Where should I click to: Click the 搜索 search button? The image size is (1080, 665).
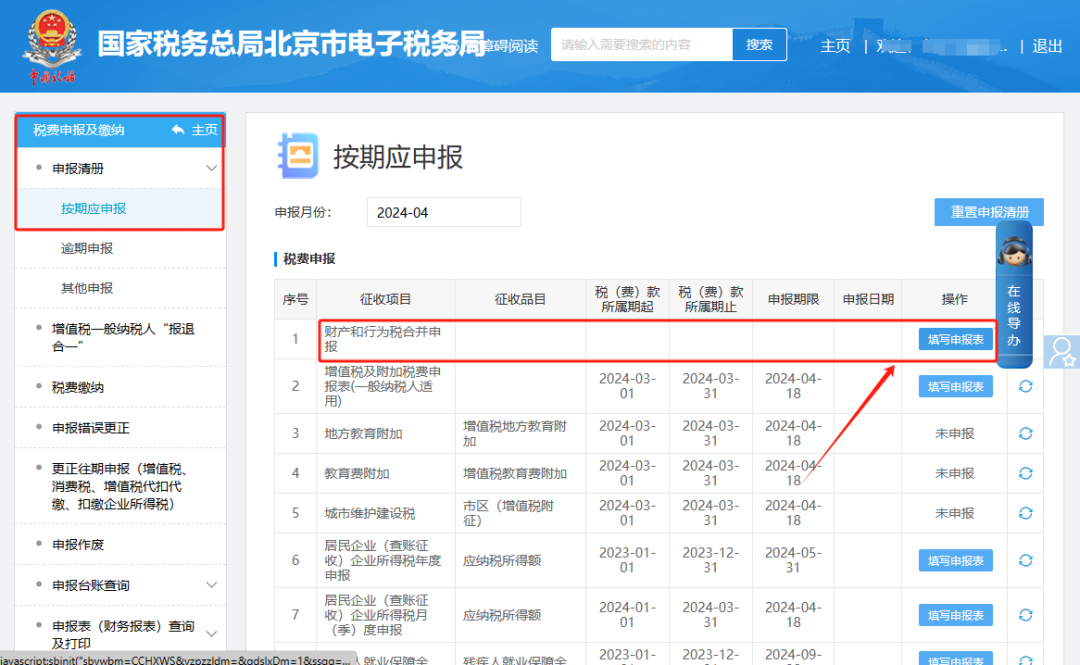coord(759,45)
